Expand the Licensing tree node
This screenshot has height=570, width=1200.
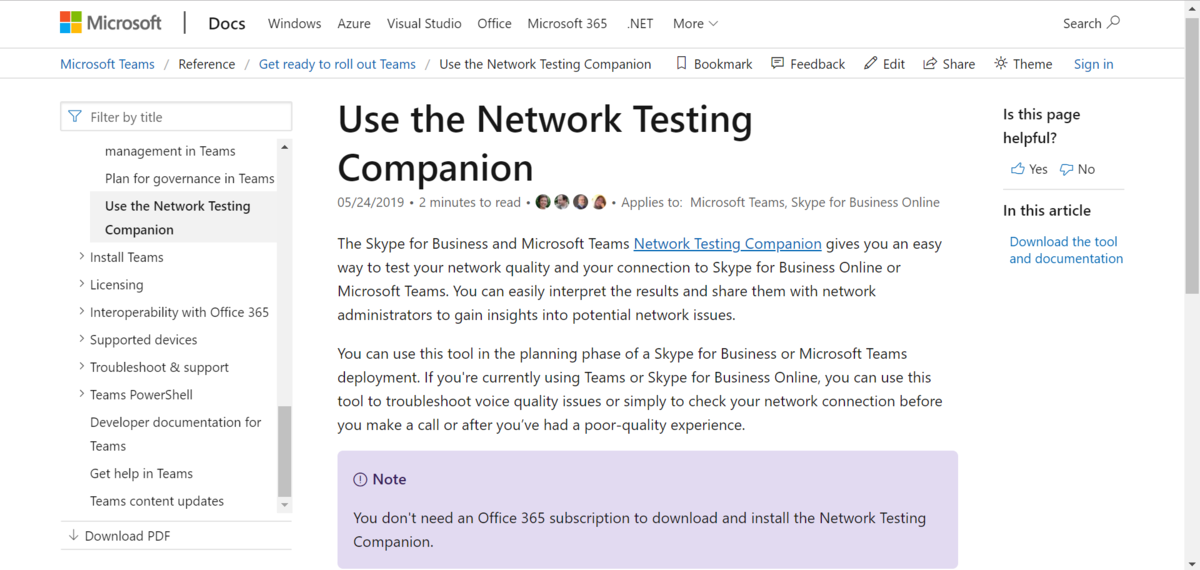pos(81,284)
